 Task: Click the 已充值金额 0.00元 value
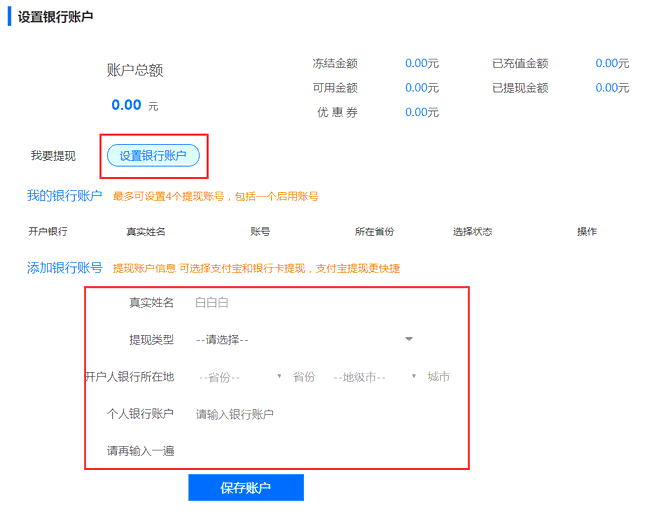click(612, 63)
